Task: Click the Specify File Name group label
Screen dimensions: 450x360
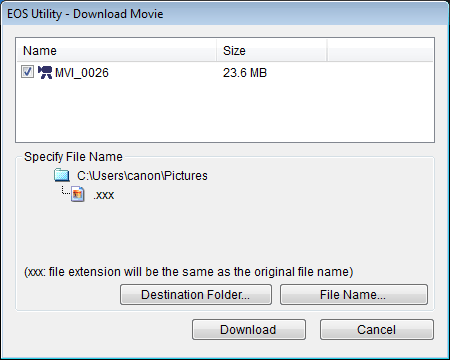Action: [73, 157]
